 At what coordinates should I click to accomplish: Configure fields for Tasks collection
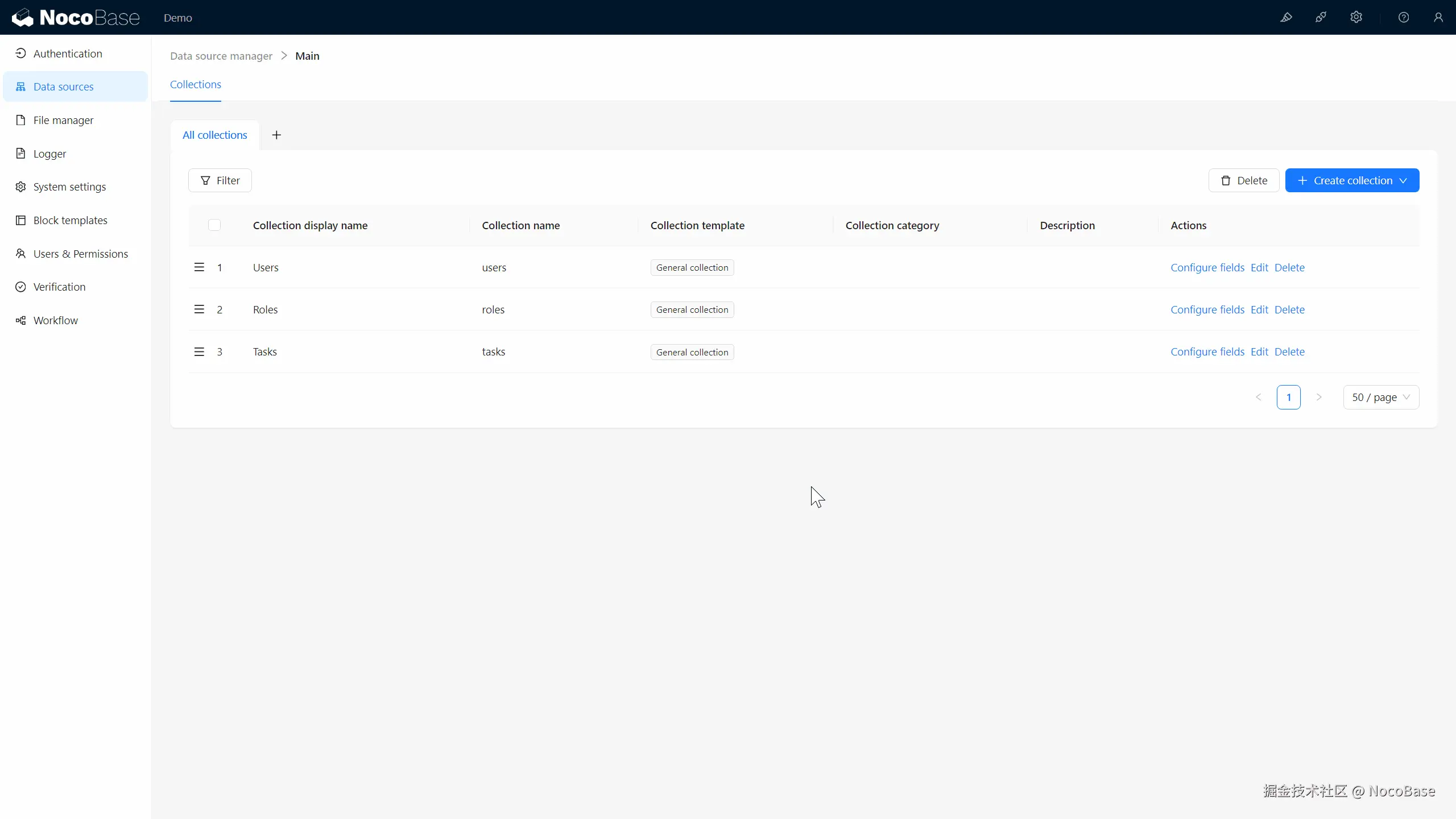coord(1207,351)
